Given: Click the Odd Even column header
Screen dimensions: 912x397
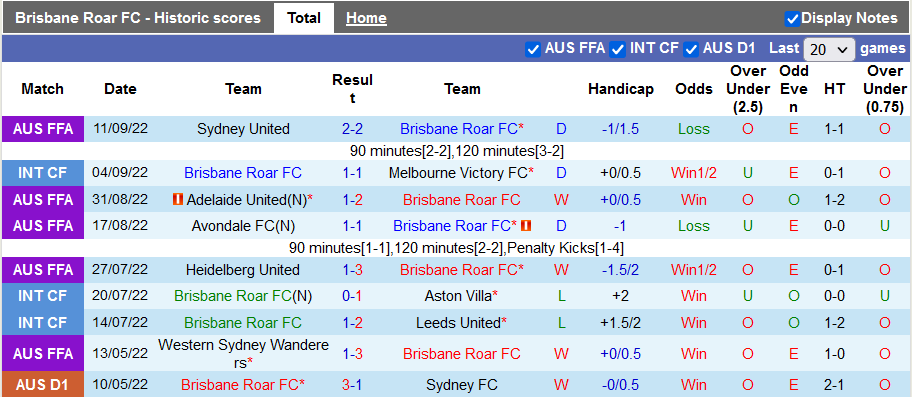Looking at the screenshot, I should 794,89.
